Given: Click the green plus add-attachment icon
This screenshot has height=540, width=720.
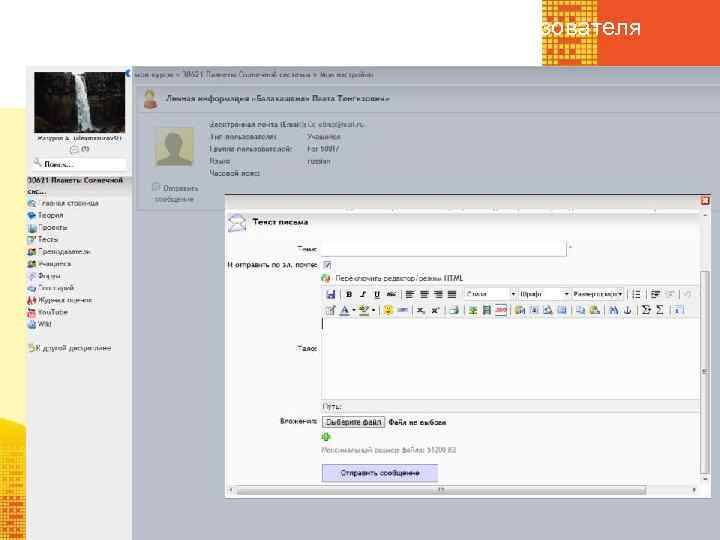Looking at the screenshot, I should pyautogui.click(x=326, y=437).
